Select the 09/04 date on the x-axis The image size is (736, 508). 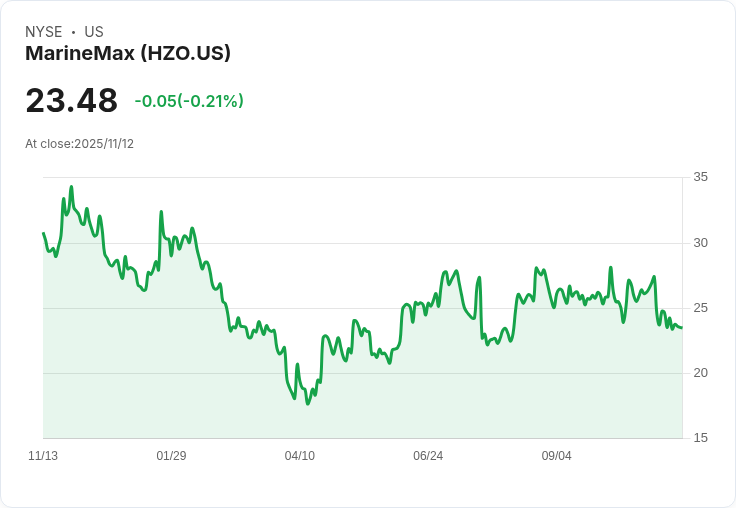click(x=556, y=456)
